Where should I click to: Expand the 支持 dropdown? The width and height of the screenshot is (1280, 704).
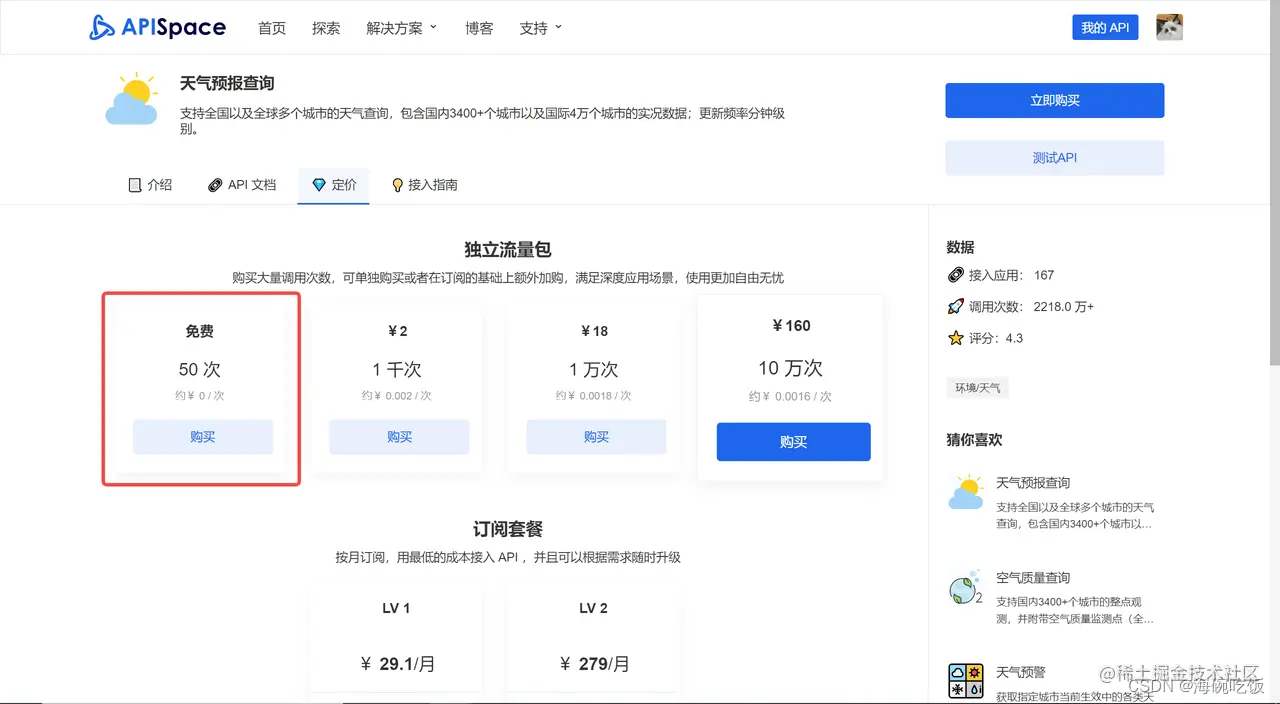tap(535, 27)
